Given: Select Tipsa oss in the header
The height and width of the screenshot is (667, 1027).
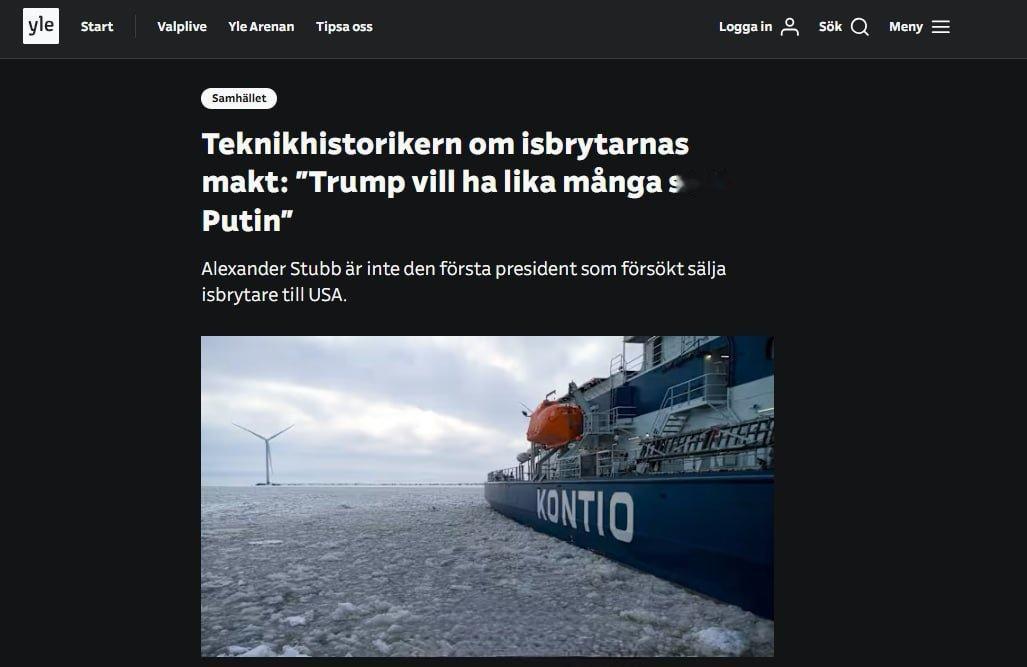Looking at the screenshot, I should pyautogui.click(x=344, y=27).
